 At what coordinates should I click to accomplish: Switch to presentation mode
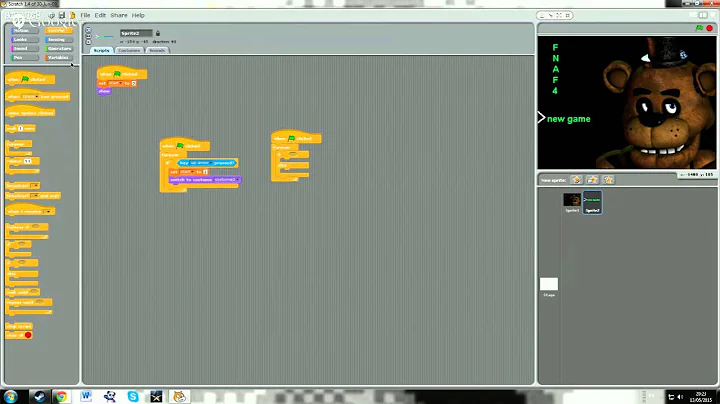point(713,15)
